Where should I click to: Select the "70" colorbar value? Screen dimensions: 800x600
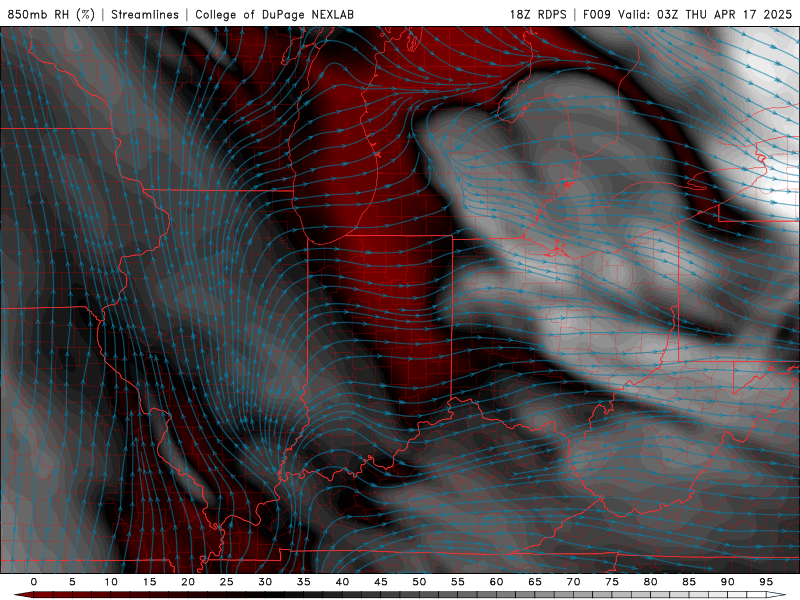[573, 582]
